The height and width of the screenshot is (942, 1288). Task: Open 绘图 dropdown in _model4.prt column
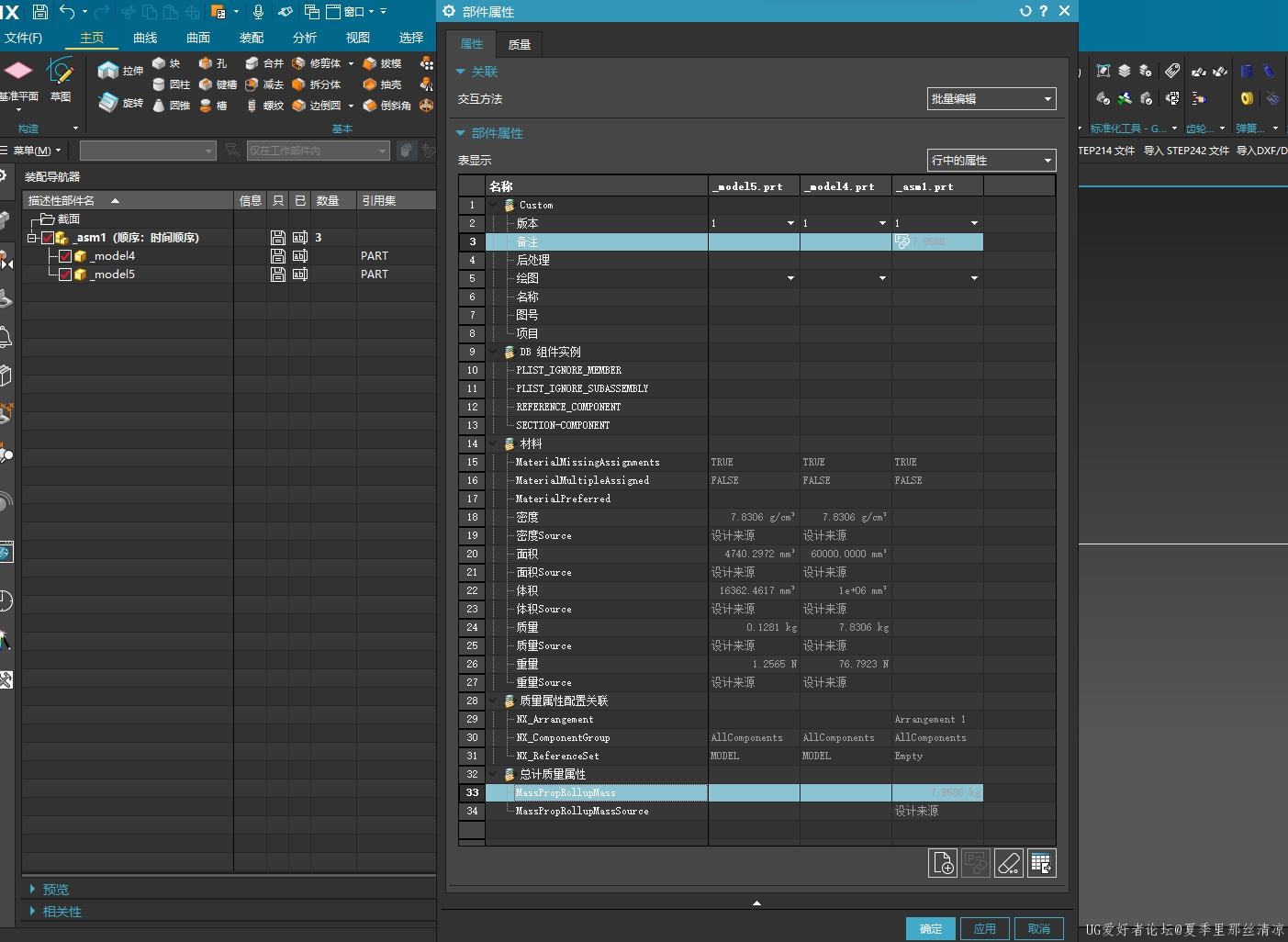pyautogui.click(x=882, y=278)
